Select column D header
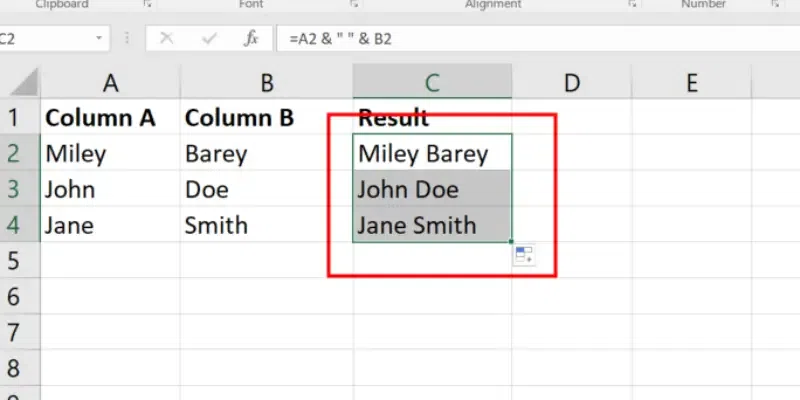The height and width of the screenshot is (400, 800). click(x=571, y=83)
